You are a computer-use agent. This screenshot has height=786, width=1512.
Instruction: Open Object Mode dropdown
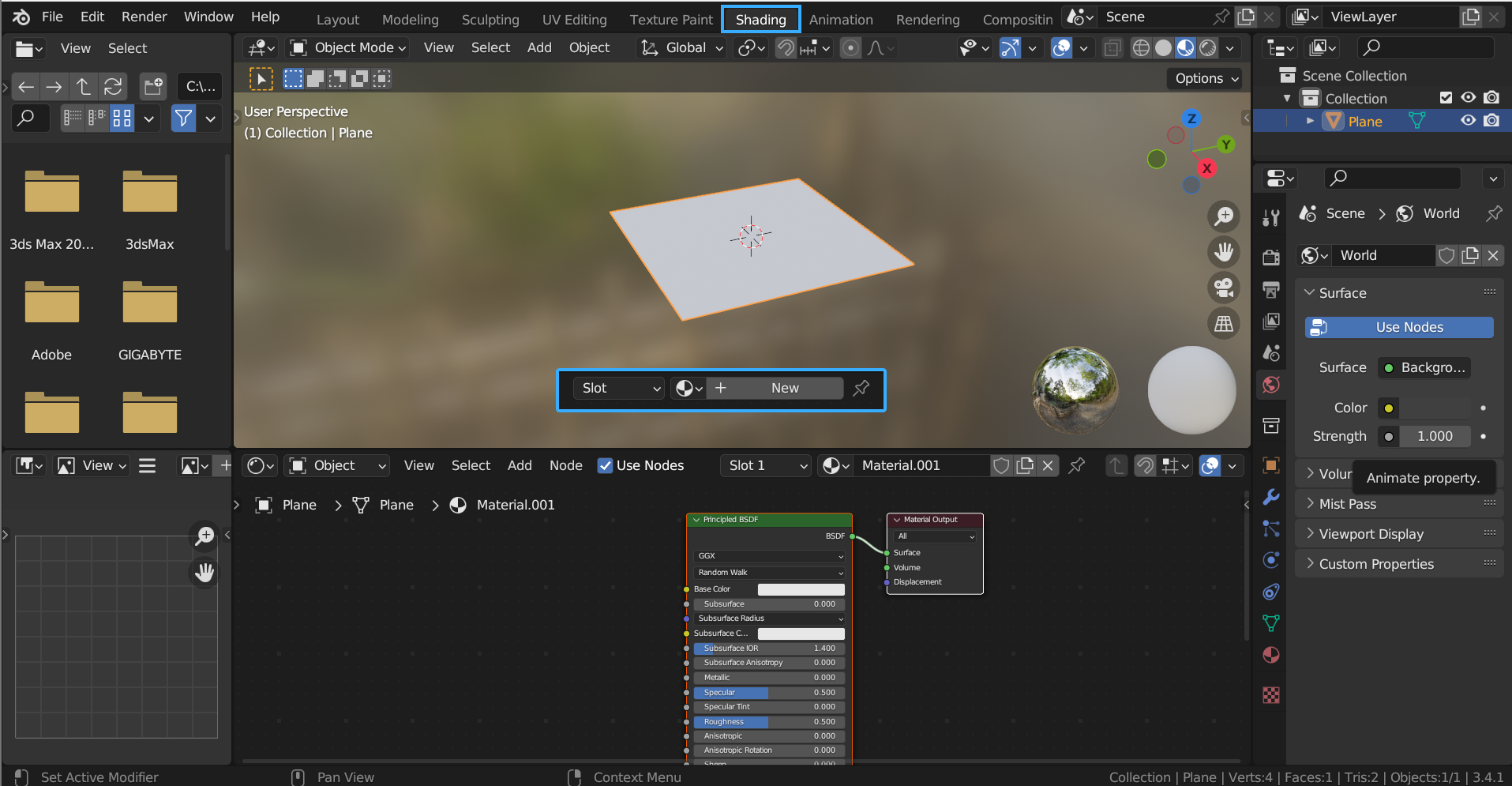[x=348, y=47]
